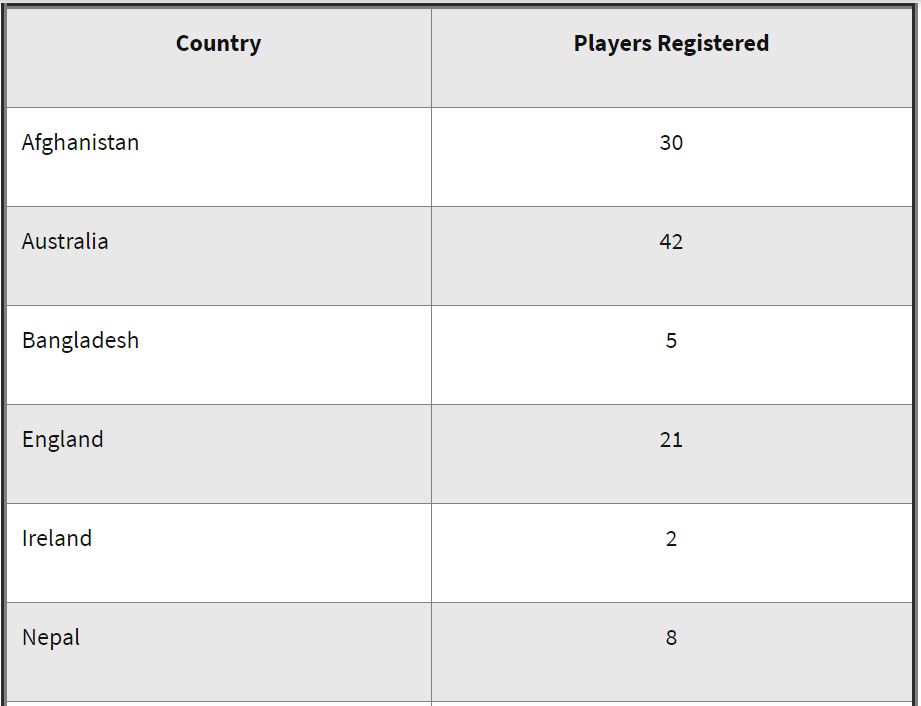The height and width of the screenshot is (706, 921).
Task: Select the Afghanistan country cell
Action: click(80, 143)
